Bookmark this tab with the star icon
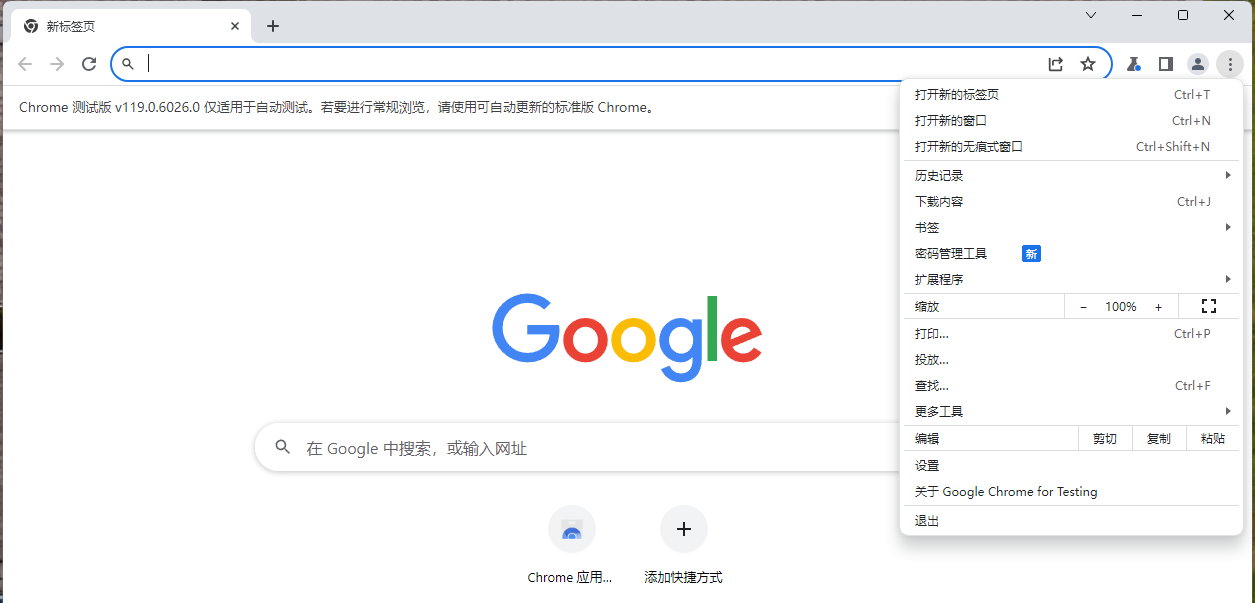The image size is (1255, 603). tap(1088, 64)
